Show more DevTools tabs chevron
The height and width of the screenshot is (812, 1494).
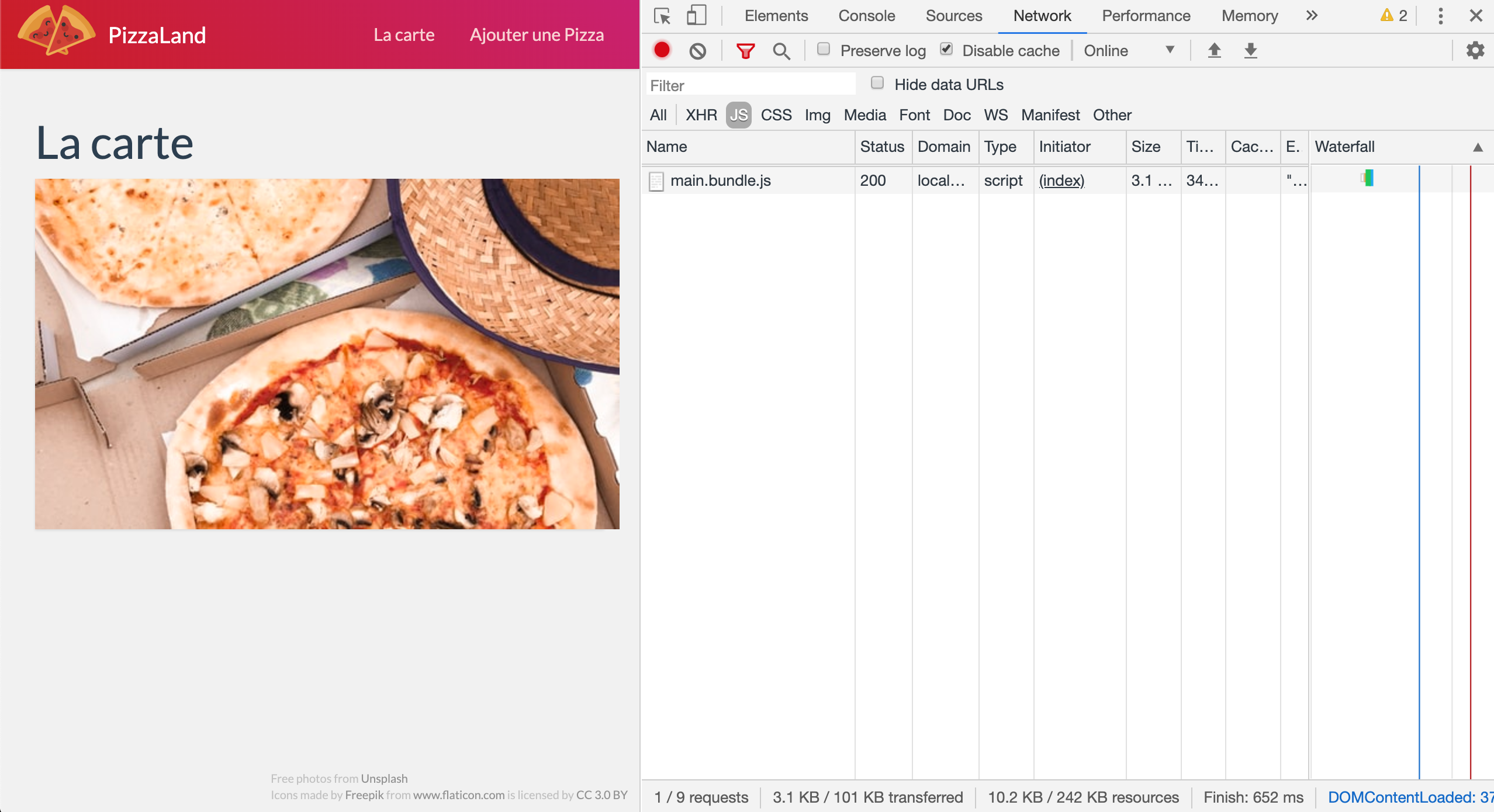[1312, 16]
